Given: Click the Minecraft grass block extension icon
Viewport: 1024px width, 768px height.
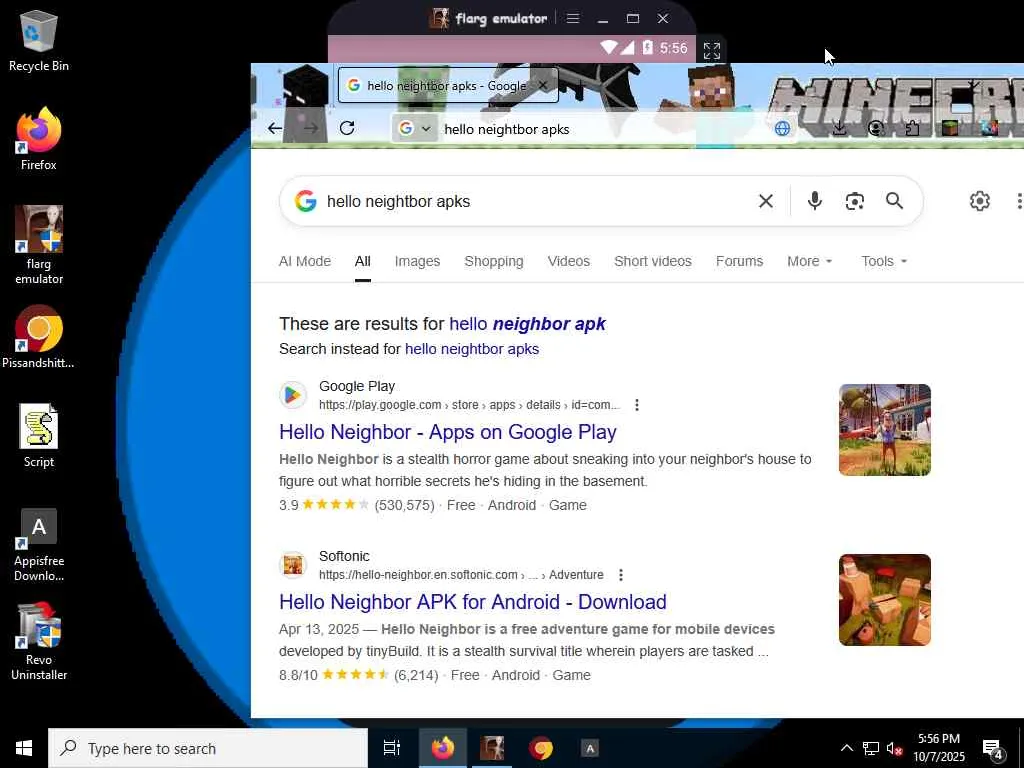Looking at the screenshot, I should point(950,129).
